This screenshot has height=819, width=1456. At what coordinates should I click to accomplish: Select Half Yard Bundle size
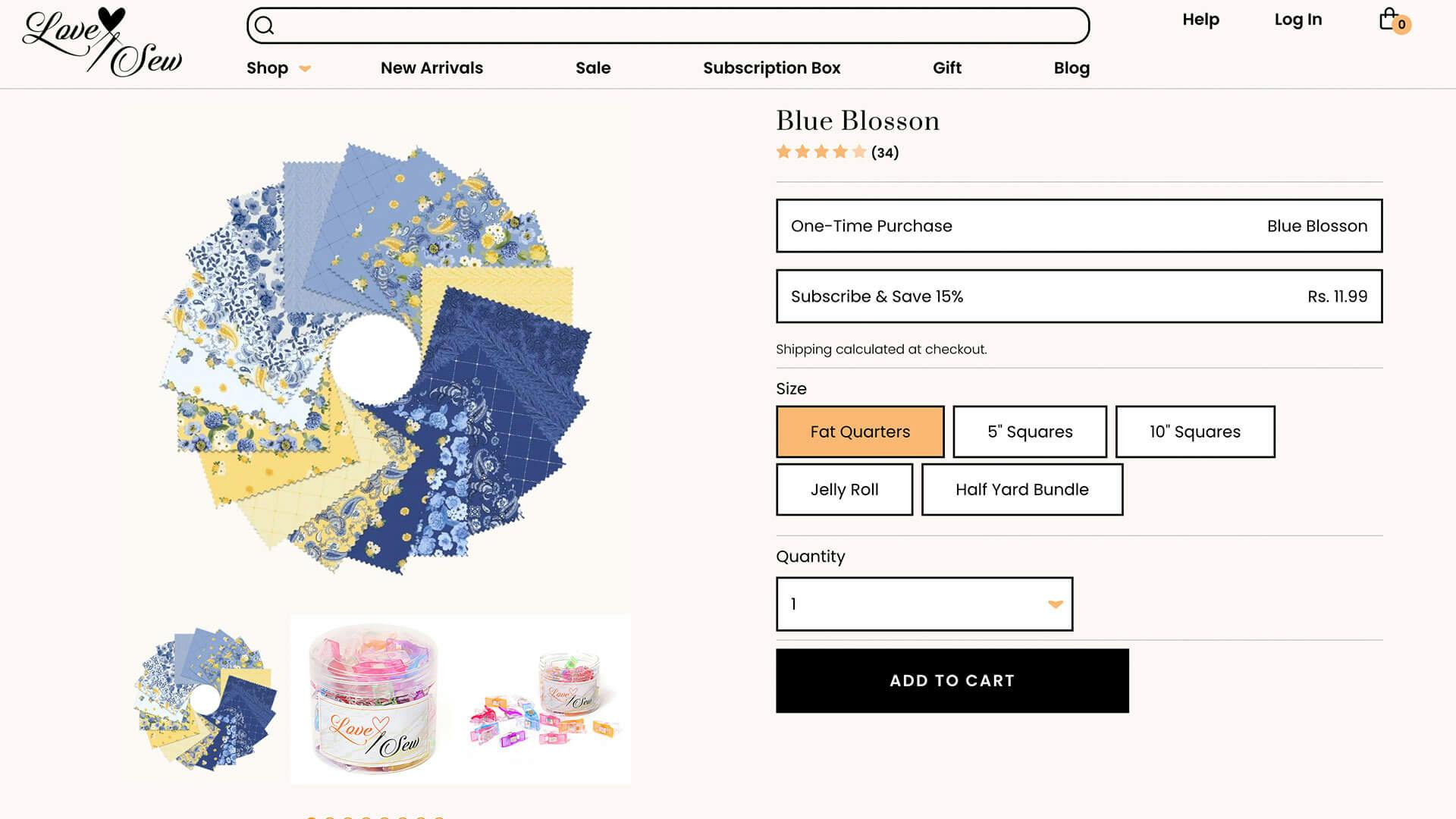click(x=1021, y=490)
